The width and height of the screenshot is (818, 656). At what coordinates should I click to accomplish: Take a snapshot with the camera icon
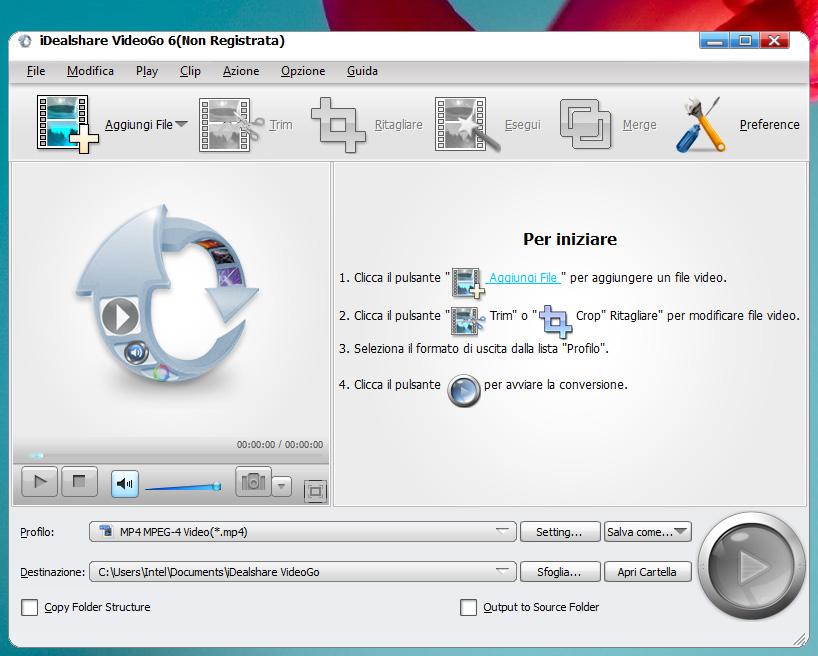pos(253,482)
